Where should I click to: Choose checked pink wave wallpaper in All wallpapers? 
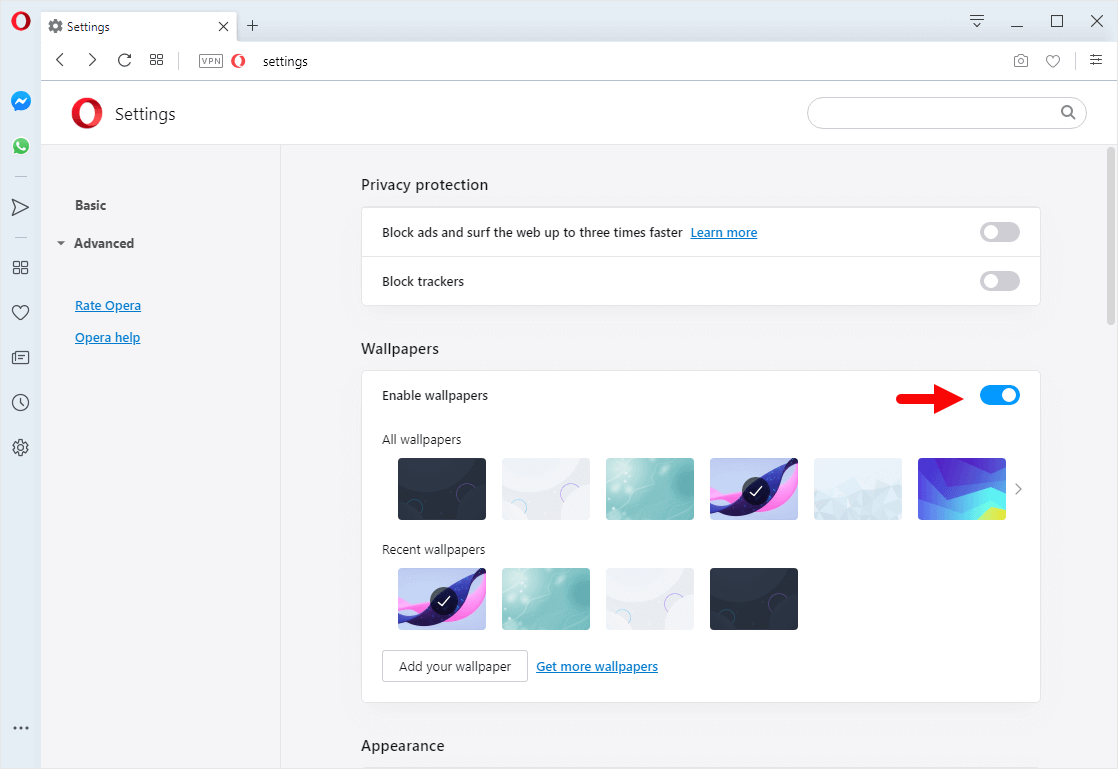click(754, 489)
